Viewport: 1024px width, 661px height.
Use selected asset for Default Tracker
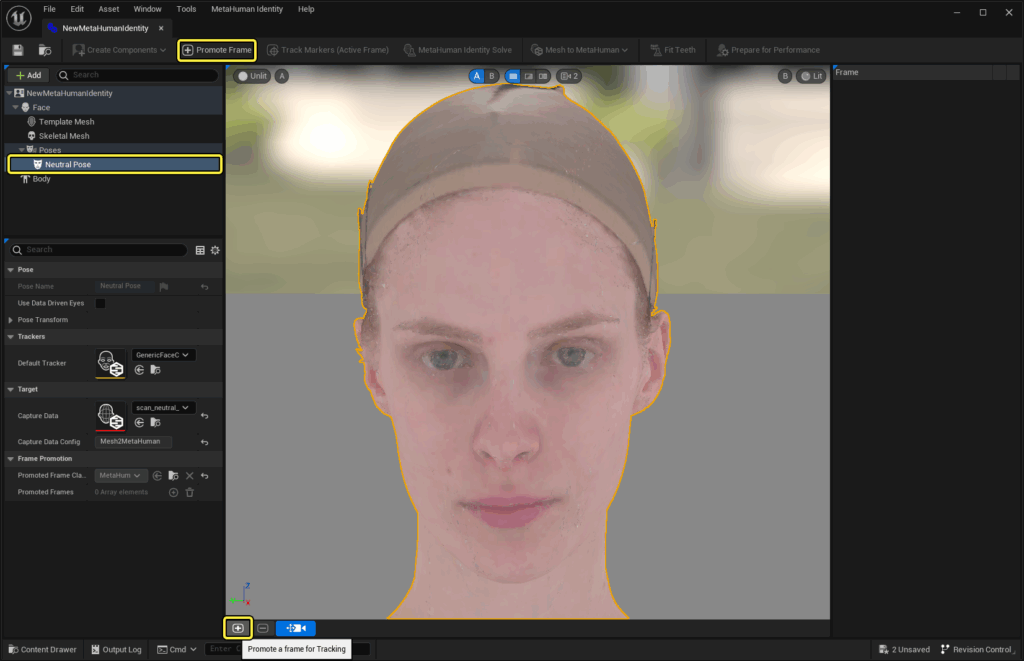[x=140, y=370]
